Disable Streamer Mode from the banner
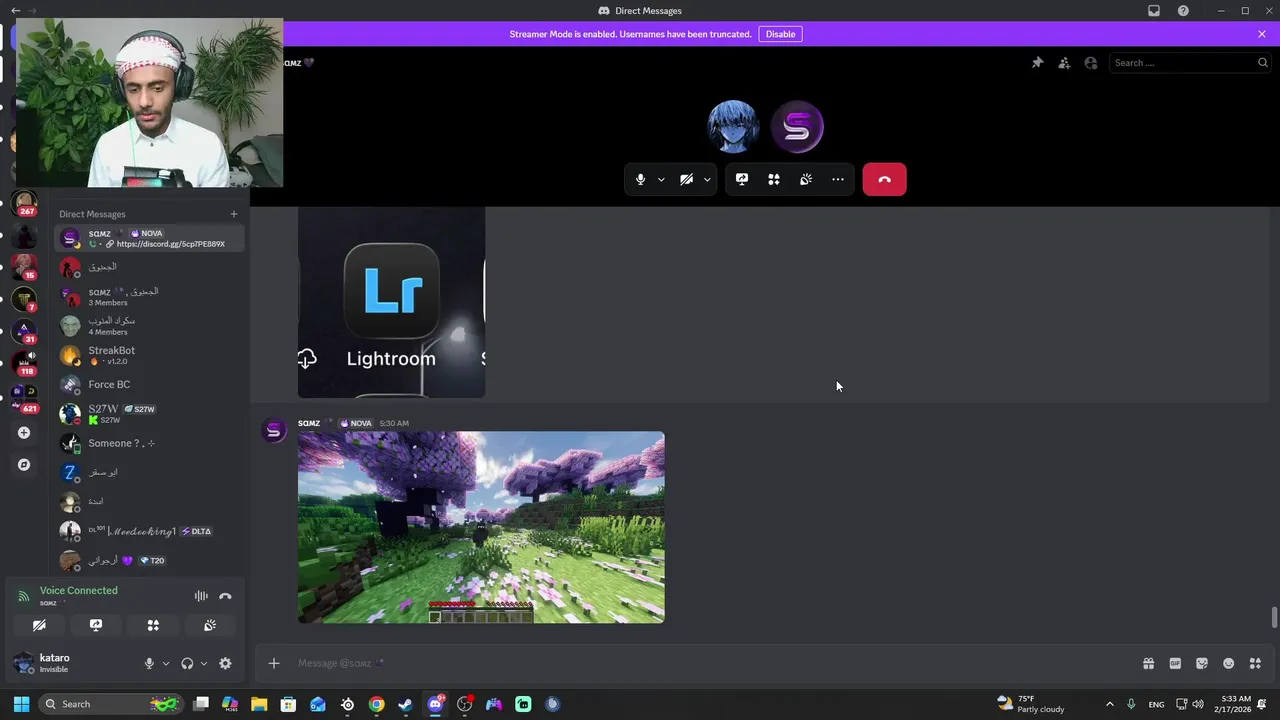Image resolution: width=1280 pixels, height=720 pixels. coord(780,34)
